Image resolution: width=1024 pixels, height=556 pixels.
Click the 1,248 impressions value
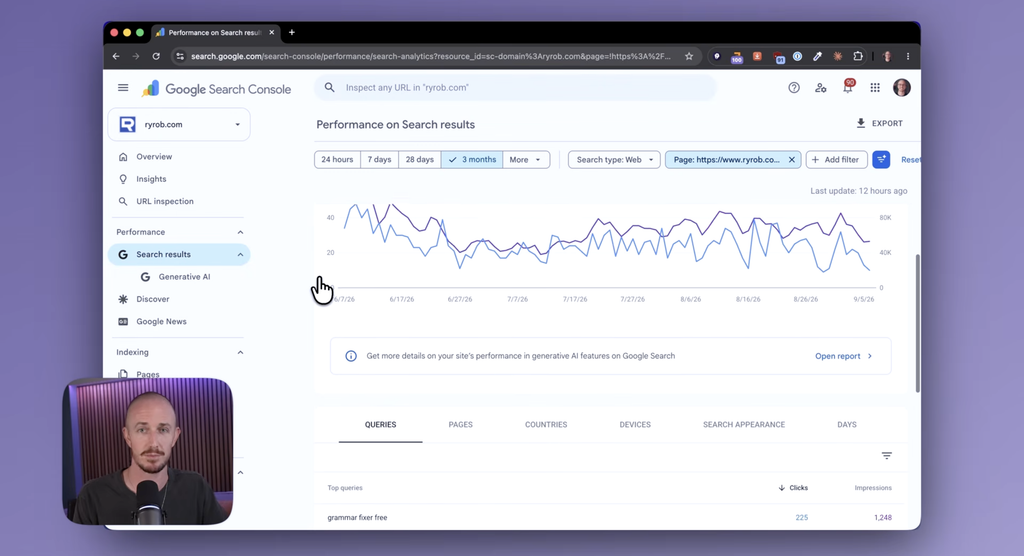click(x=882, y=517)
